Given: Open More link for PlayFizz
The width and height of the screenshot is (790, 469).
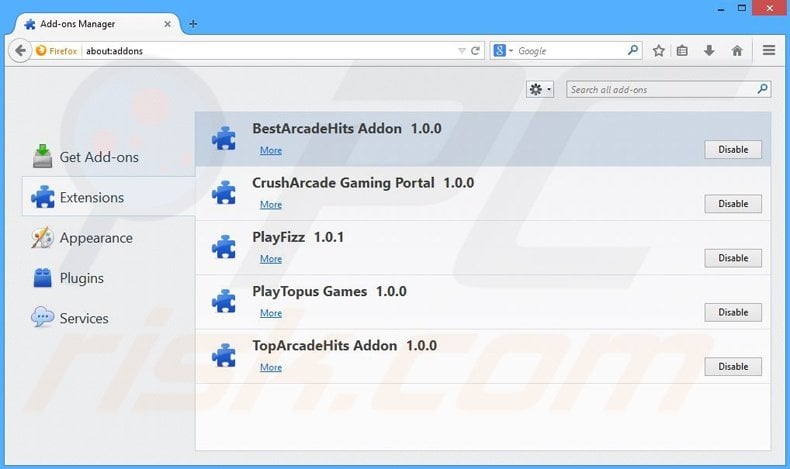Looking at the screenshot, I should pos(271,259).
